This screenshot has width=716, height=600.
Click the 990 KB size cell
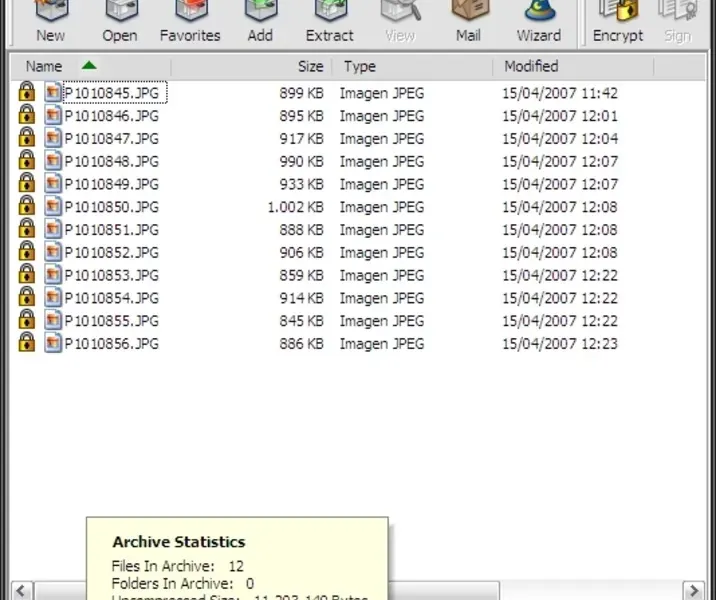click(301, 162)
